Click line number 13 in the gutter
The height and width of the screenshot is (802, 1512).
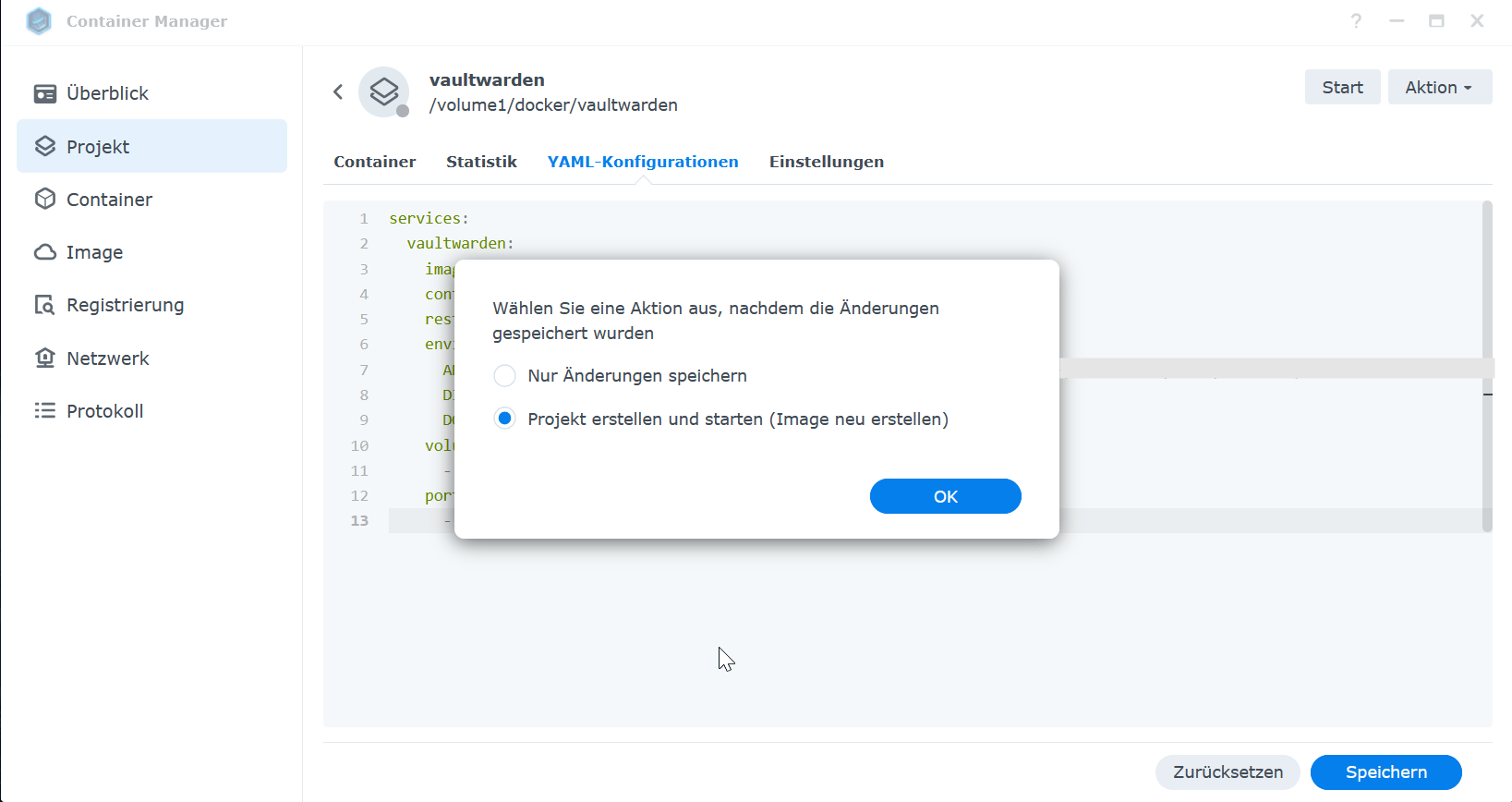pos(359,520)
